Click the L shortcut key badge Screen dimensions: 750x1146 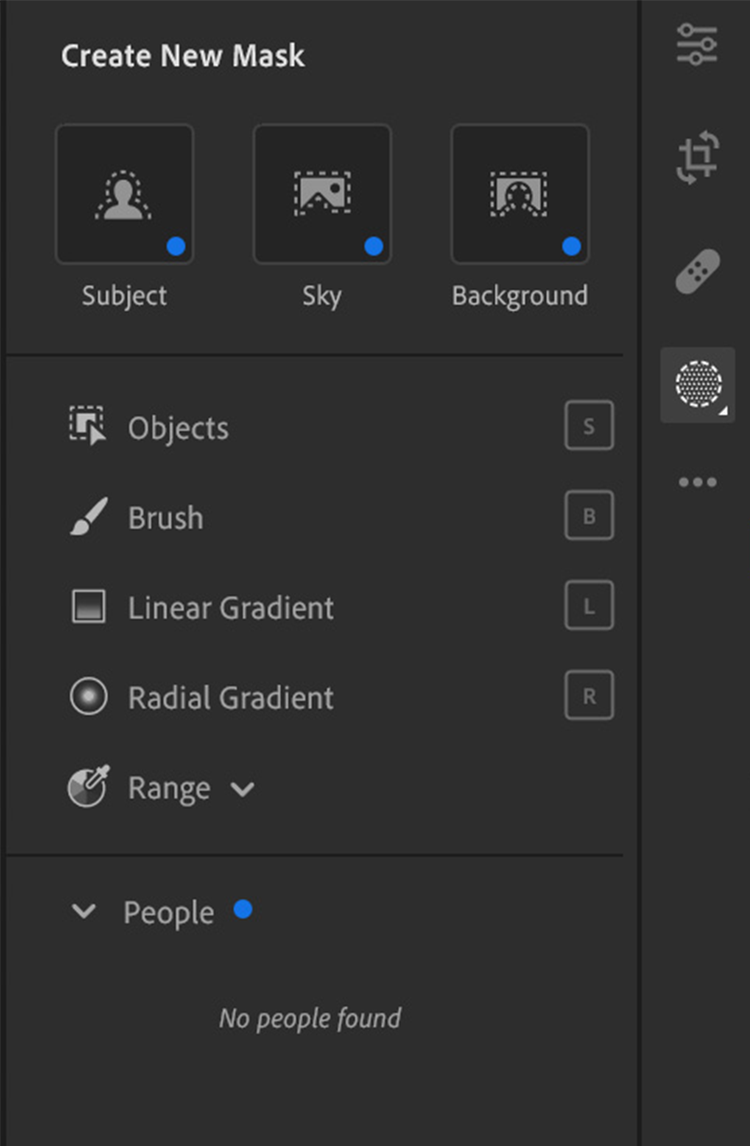[589, 607]
